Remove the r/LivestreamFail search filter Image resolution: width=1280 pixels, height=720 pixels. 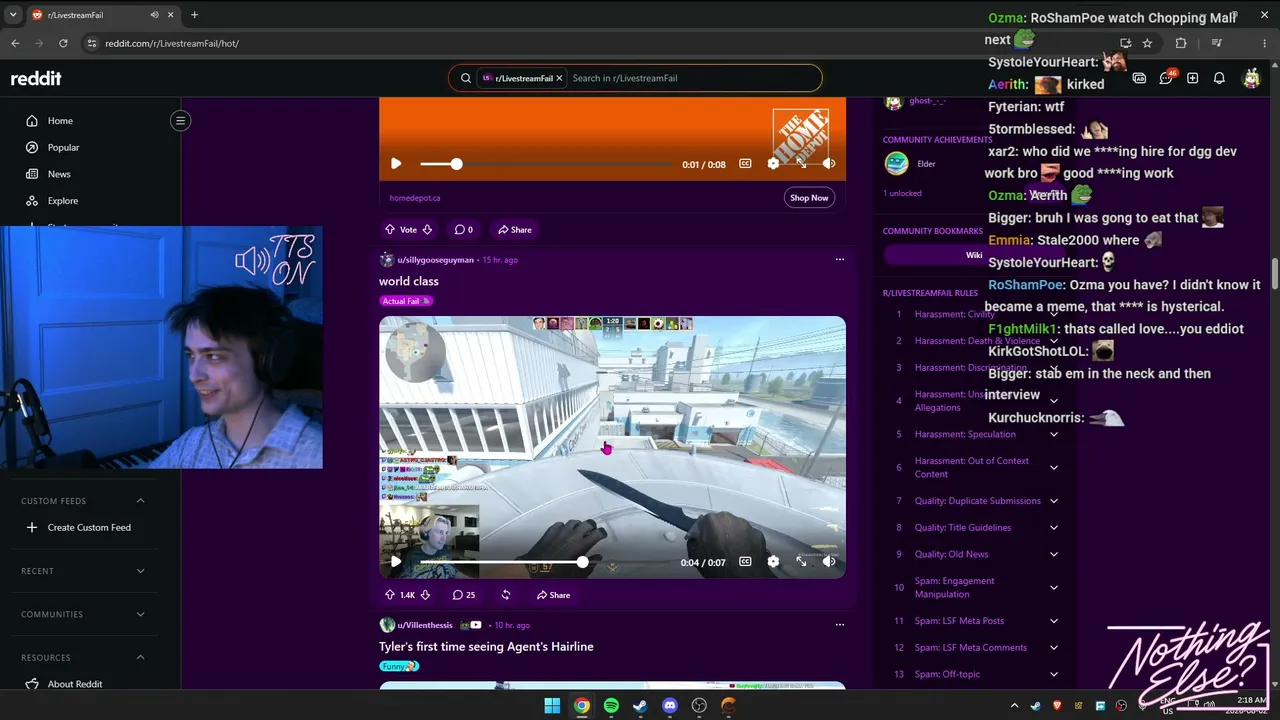click(x=560, y=78)
